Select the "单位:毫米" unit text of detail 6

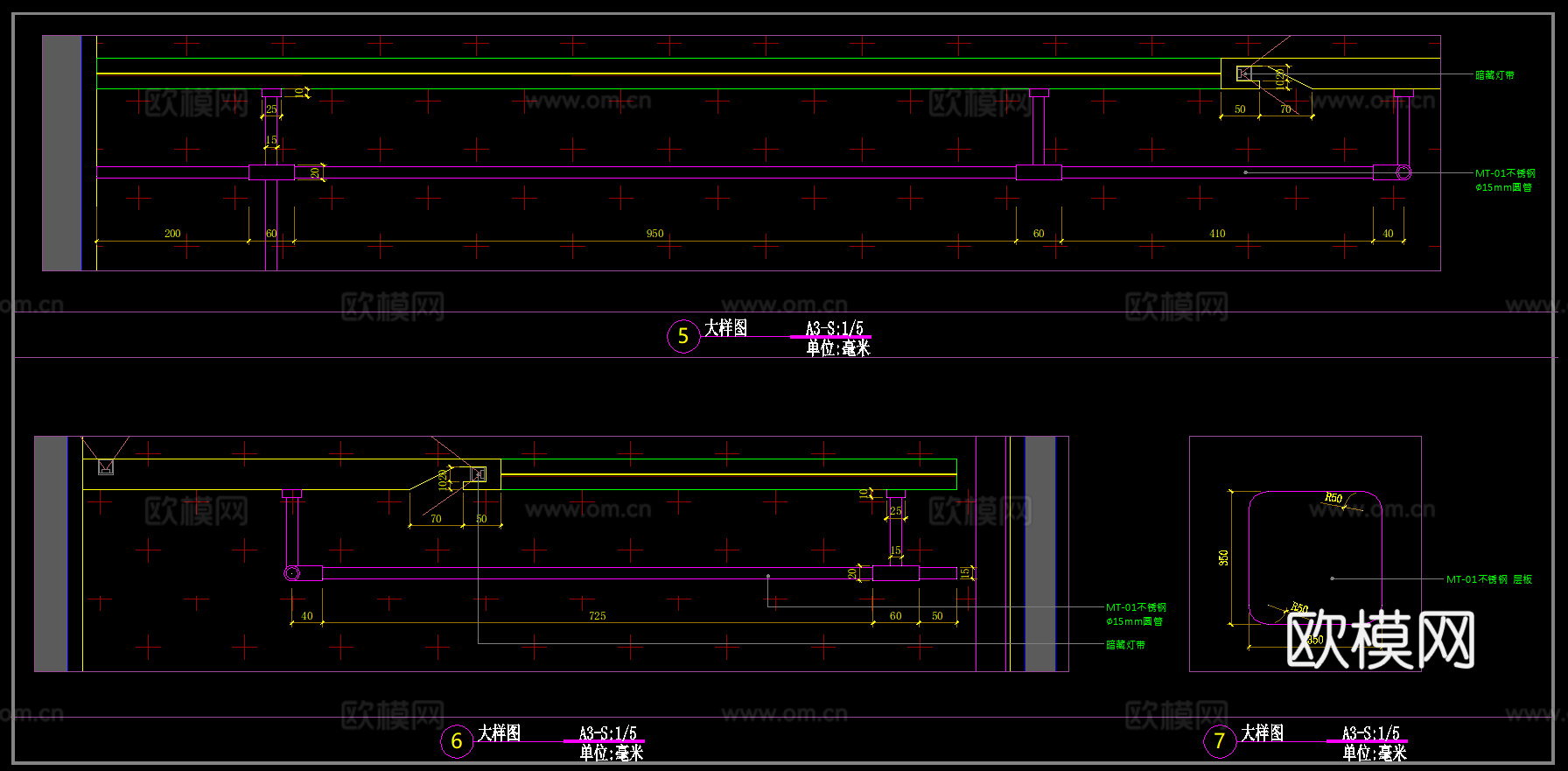pyautogui.click(x=612, y=753)
